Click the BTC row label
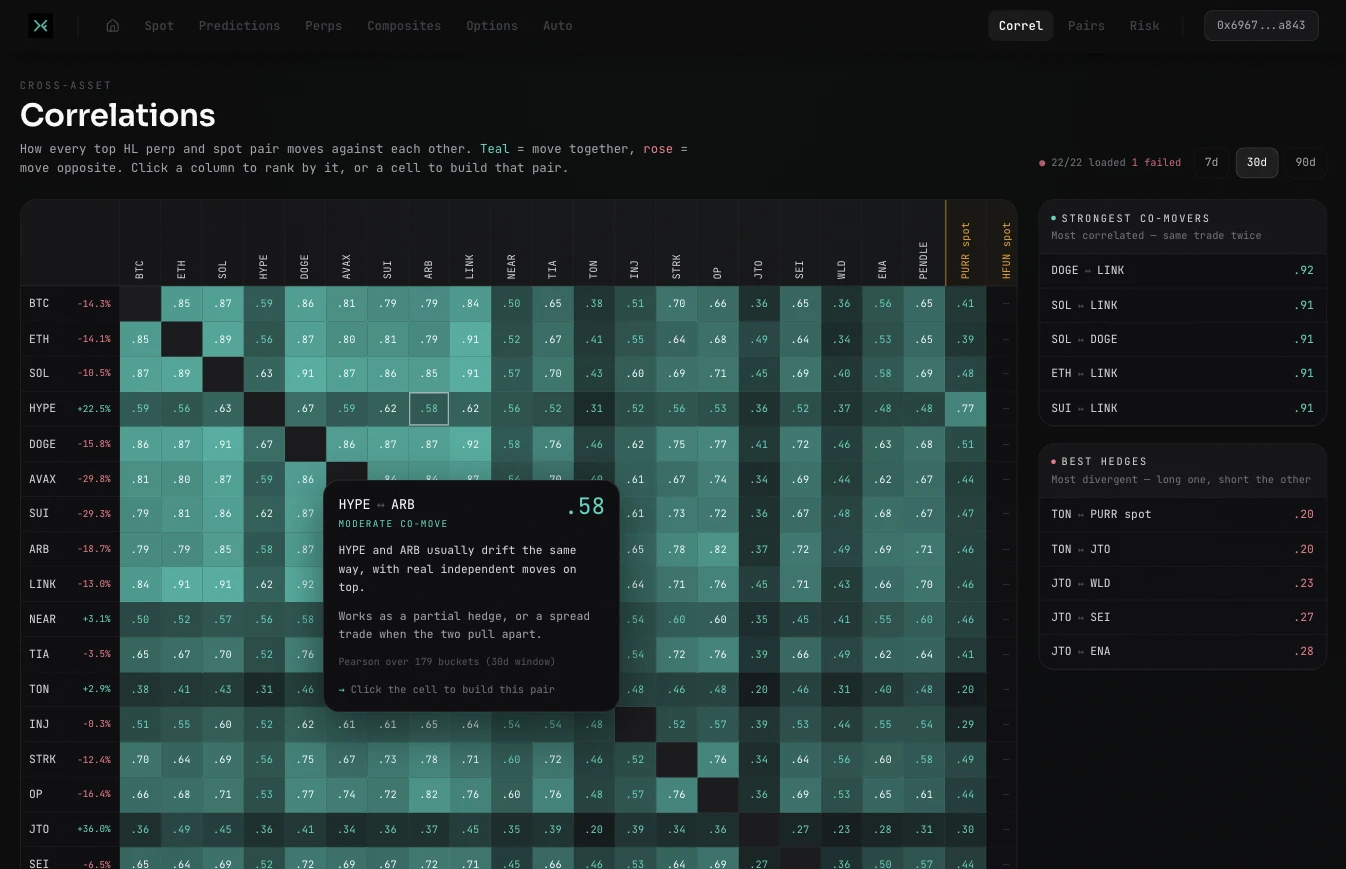 [x=70, y=304]
